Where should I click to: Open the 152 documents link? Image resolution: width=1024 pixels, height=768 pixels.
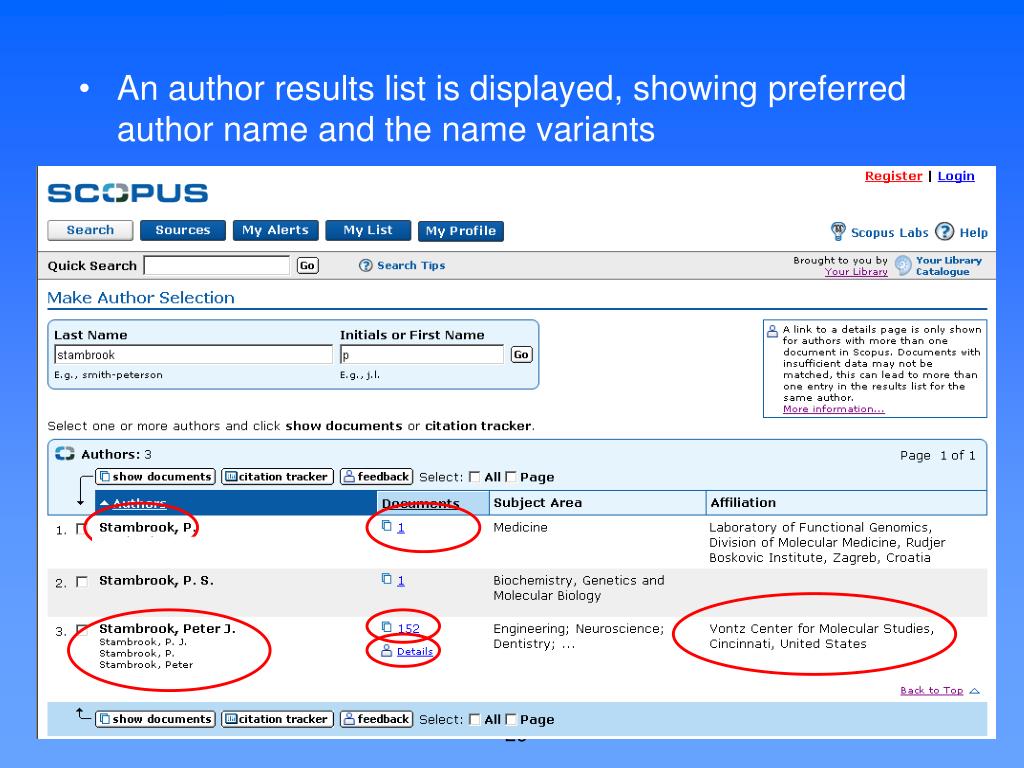409,628
